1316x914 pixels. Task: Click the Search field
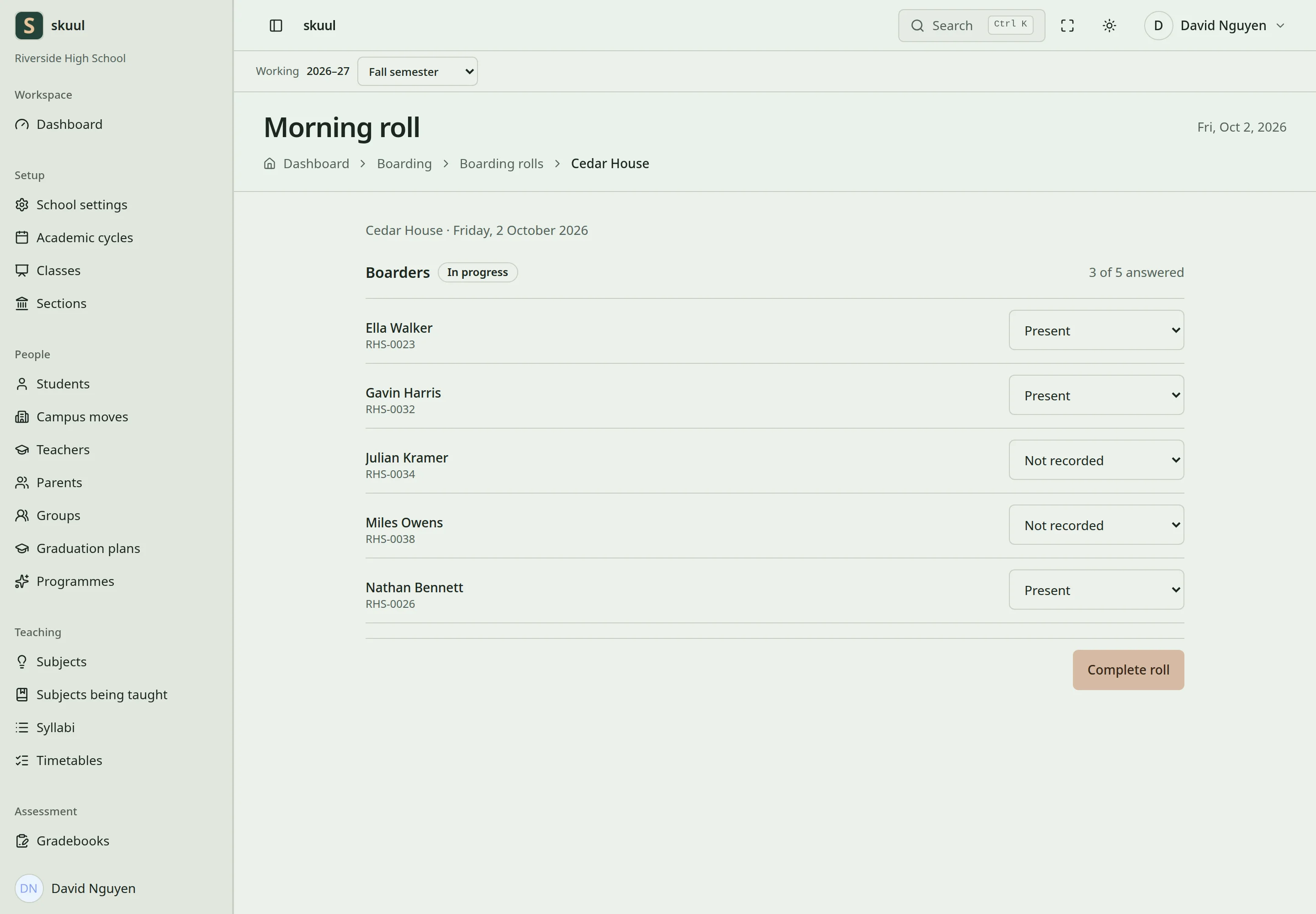point(971,25)
